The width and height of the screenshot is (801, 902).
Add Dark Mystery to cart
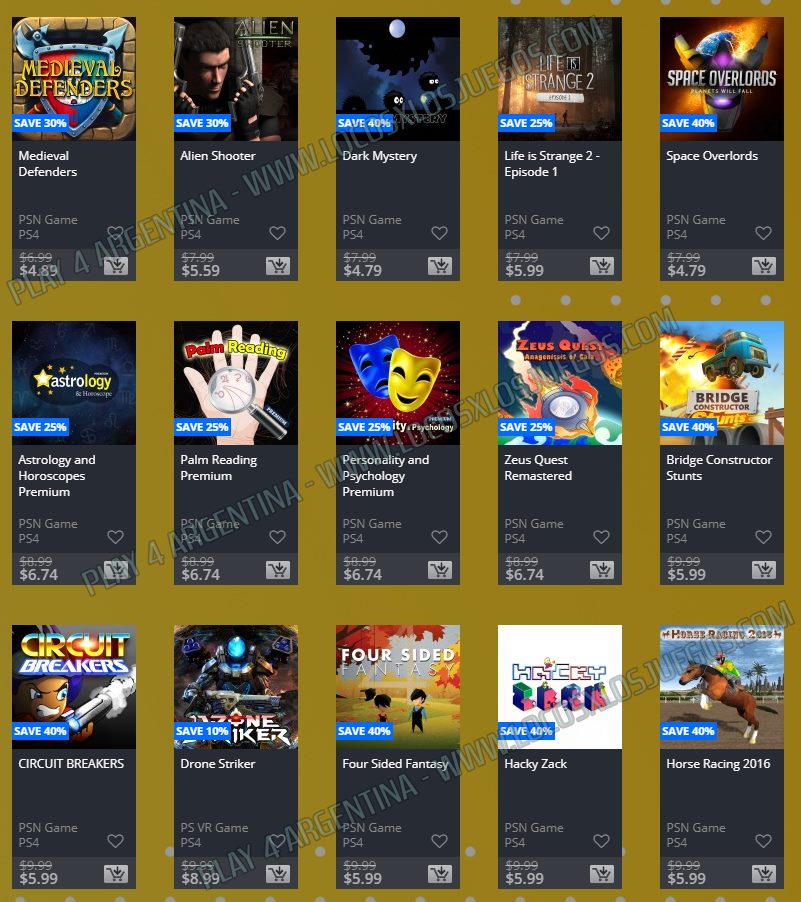[440, 266]
